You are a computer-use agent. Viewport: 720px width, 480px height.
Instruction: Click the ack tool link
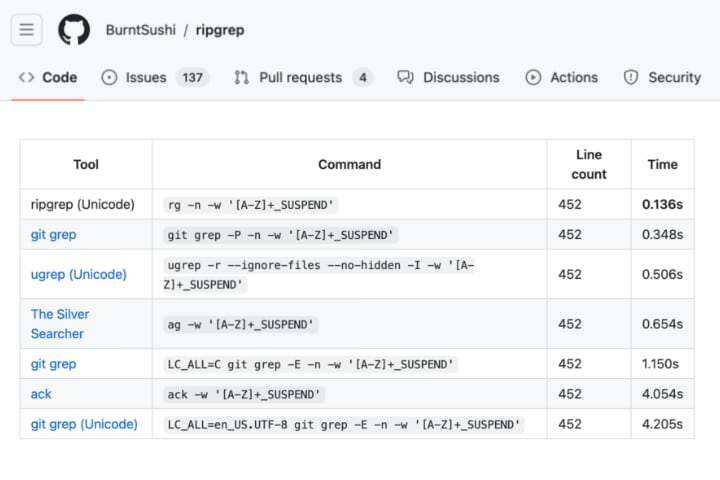(x=41, y=394)
